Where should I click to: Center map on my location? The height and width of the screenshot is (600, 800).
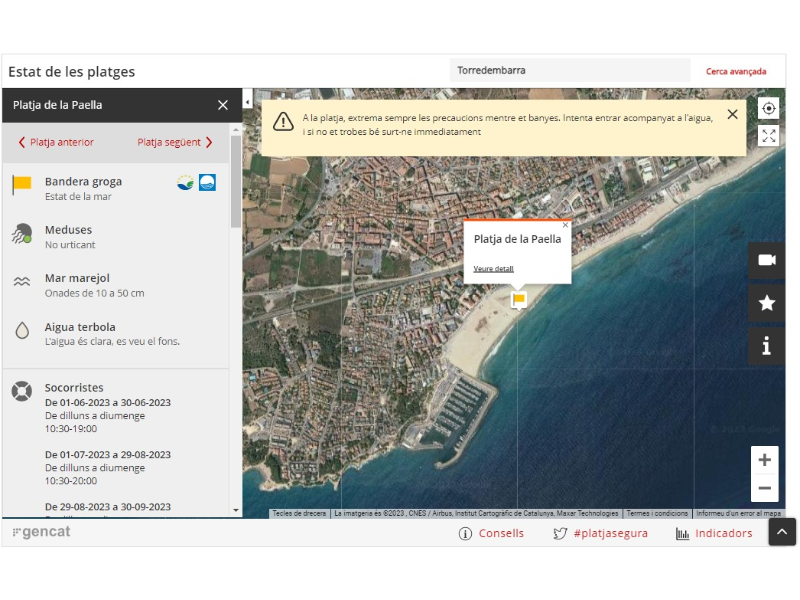coord(768,109)
